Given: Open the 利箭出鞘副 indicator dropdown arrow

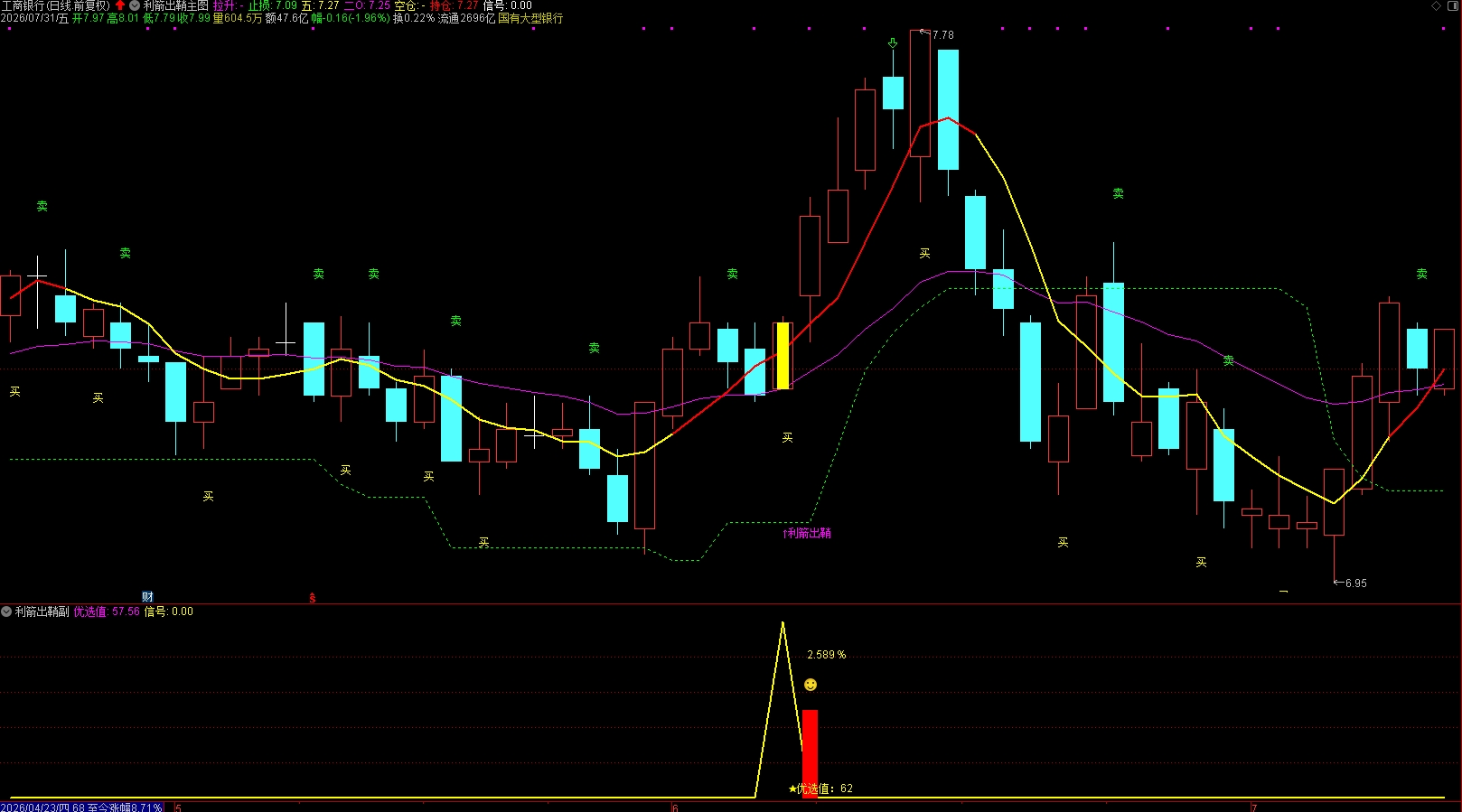Looking at the screenshot, I should (x=6, y=611).
